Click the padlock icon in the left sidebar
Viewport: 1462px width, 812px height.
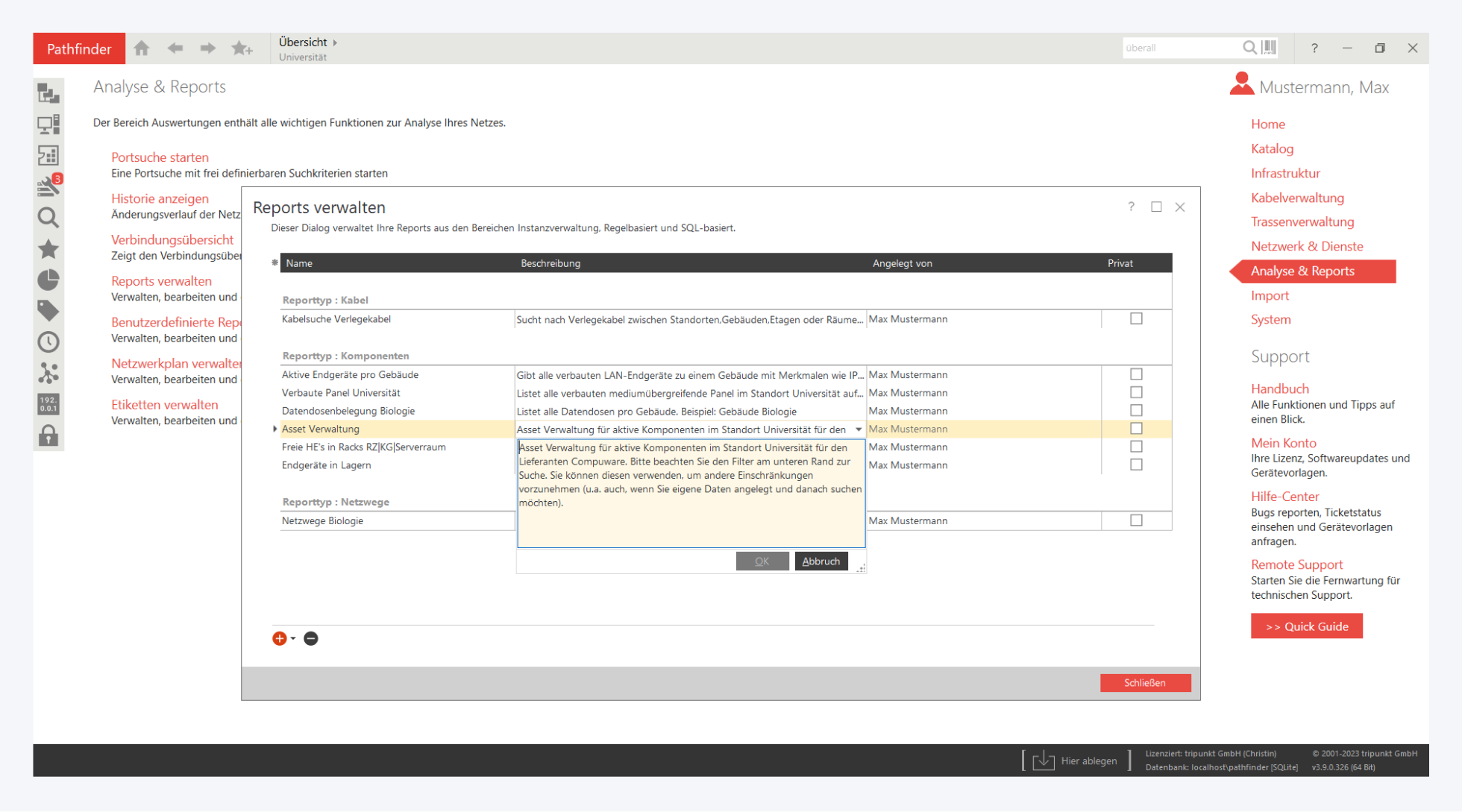coord(48,435)
